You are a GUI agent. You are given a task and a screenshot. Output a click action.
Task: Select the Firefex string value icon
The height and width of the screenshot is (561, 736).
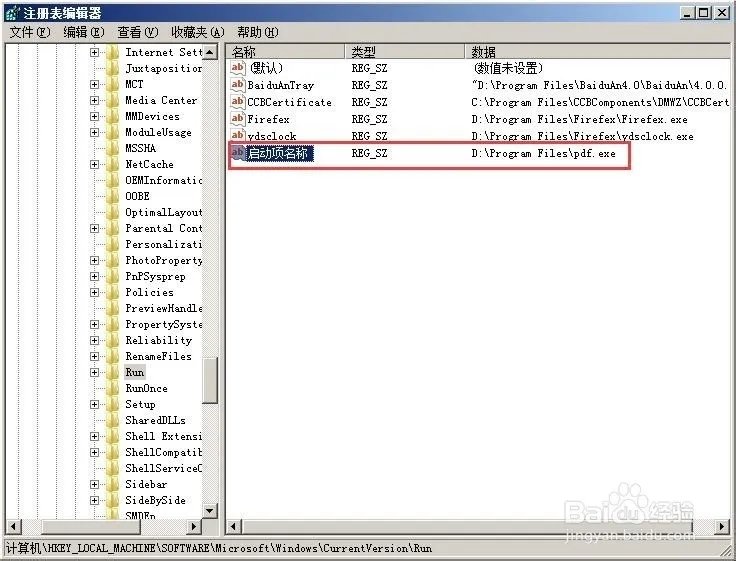pyautogui.click(x=238, y=119)
